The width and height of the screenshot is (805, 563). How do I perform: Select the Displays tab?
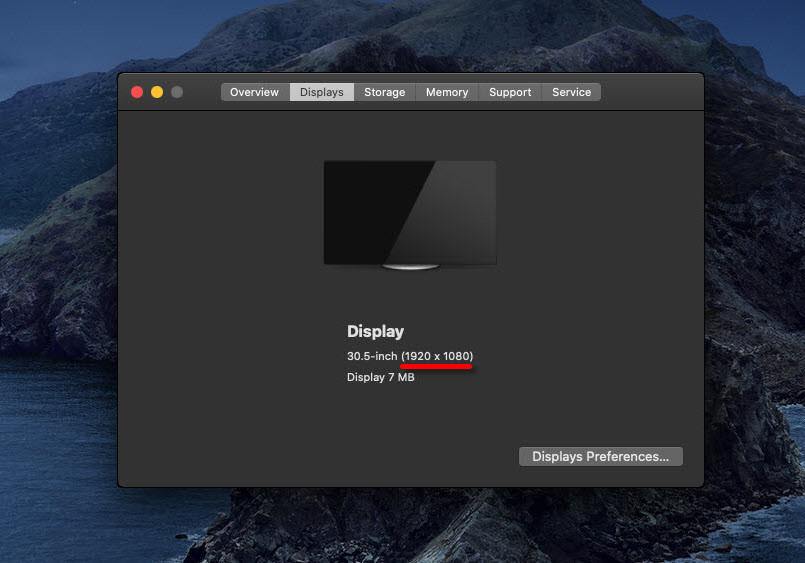tap(322, 92)
